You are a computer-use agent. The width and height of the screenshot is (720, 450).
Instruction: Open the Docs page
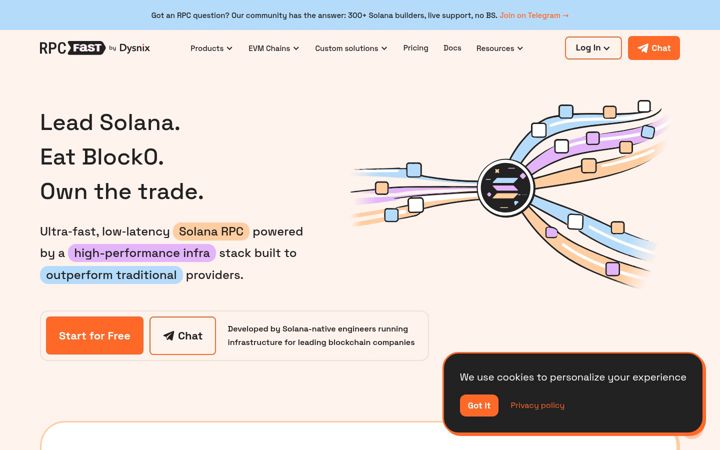(452, 48)
